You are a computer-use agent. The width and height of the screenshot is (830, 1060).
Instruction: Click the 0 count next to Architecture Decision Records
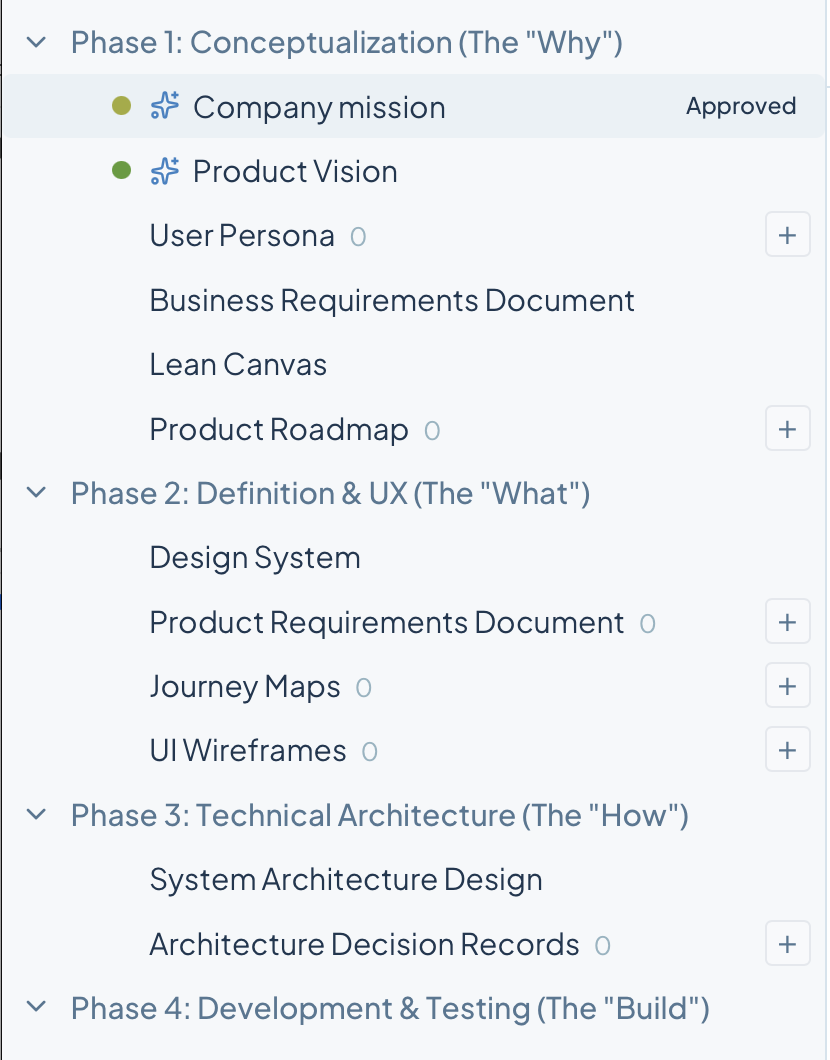point(602,945)
